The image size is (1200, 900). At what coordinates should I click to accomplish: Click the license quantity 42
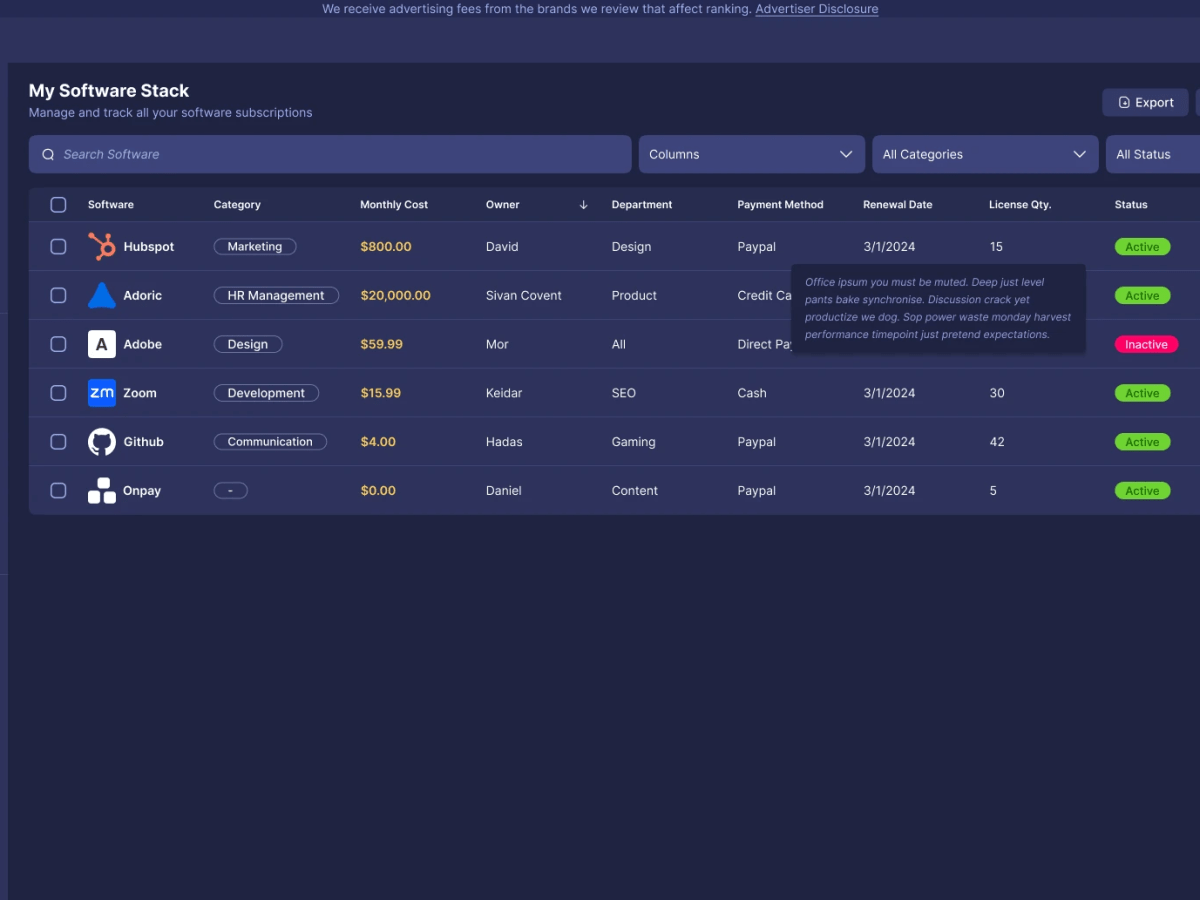pyautogui.click(x=997, y=442)
